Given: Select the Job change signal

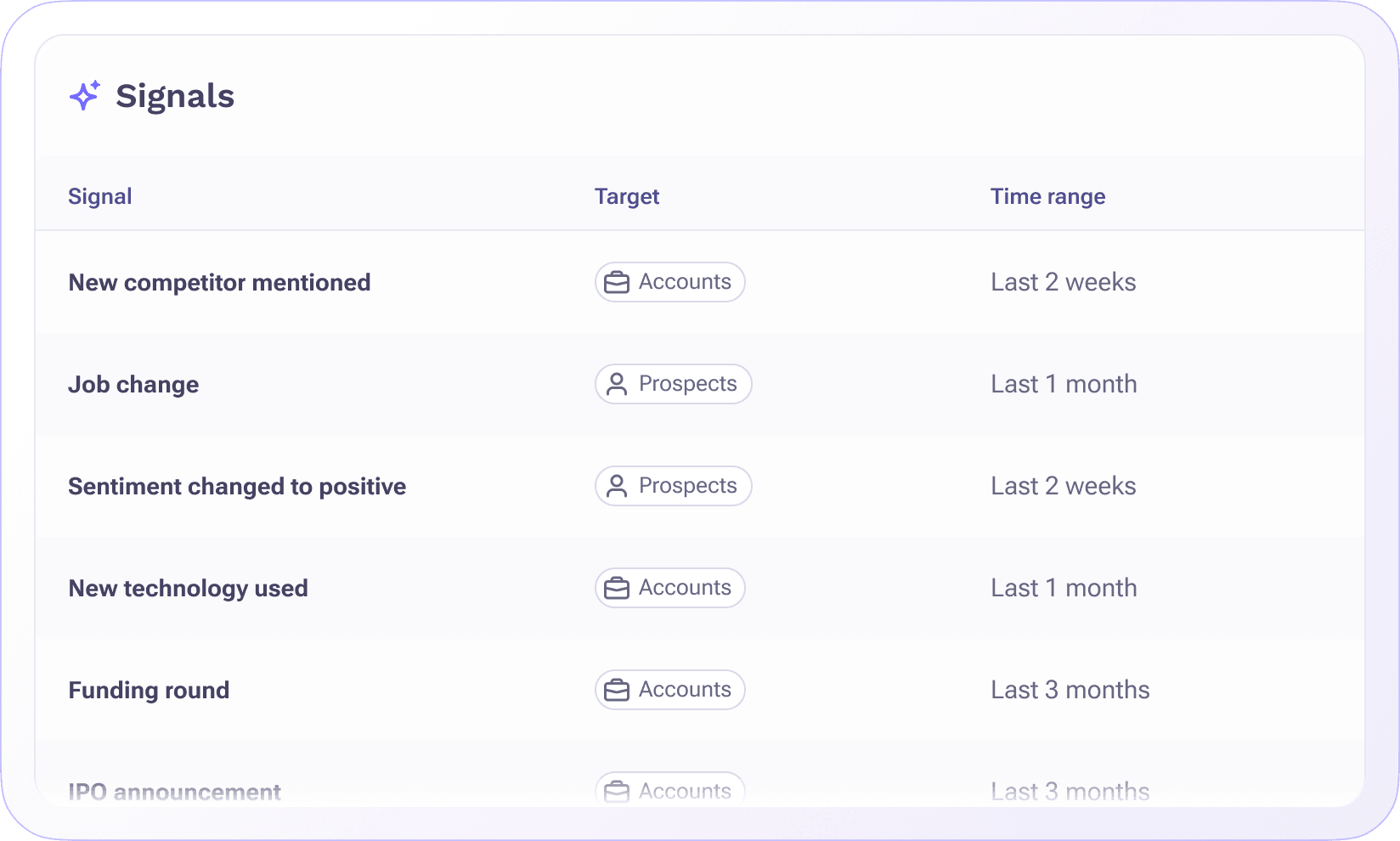Looking at the screenshot, I should point(133,384).
